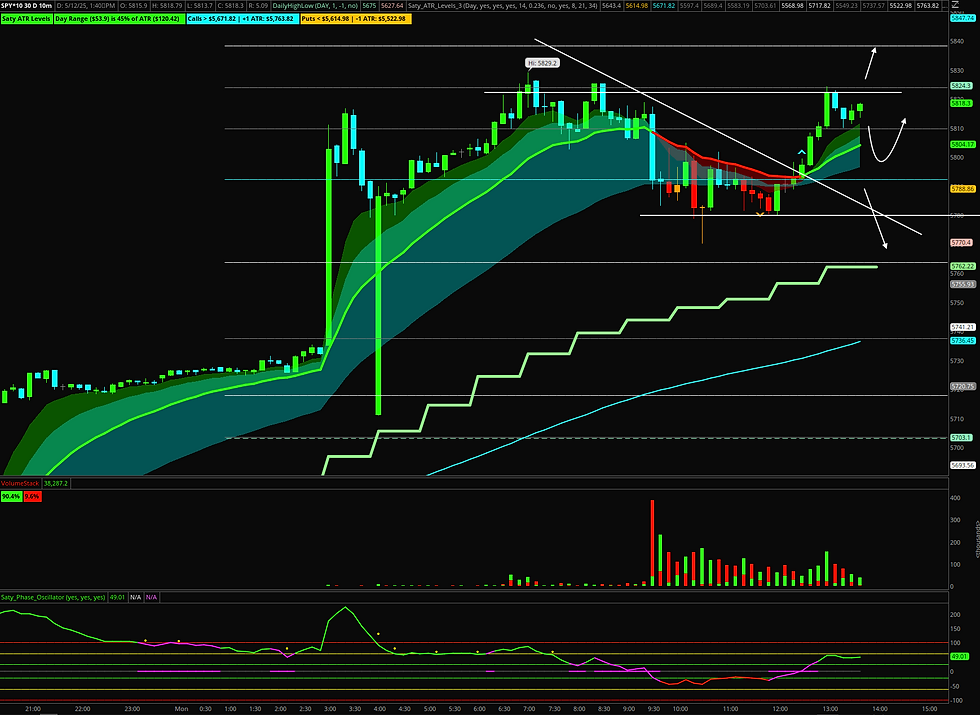The image size is (980, 715).
Task: Click the Hi: 5829.2 high price bubble
Action: click(x=542, y=63)
